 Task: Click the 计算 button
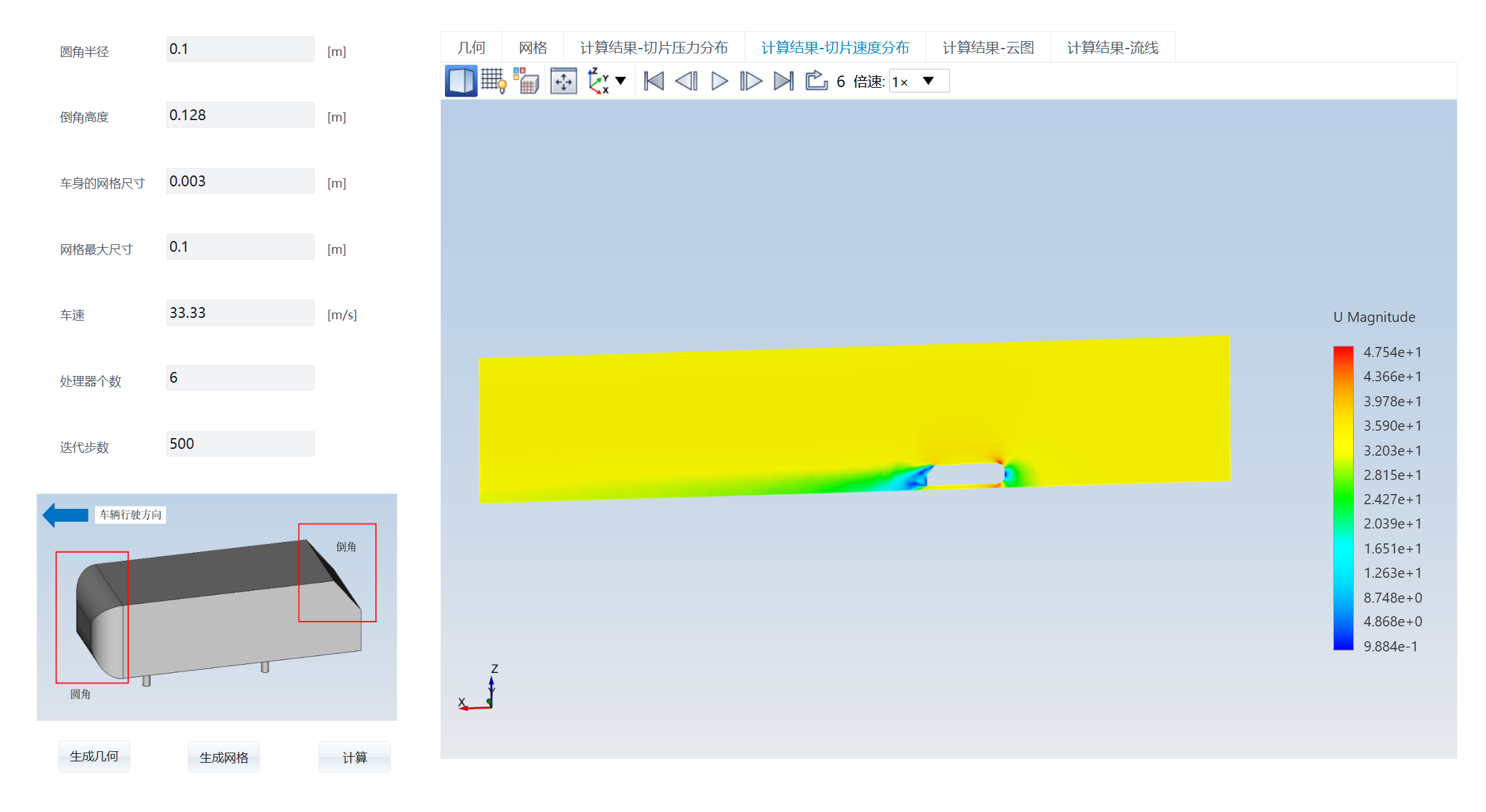point(354,757)
